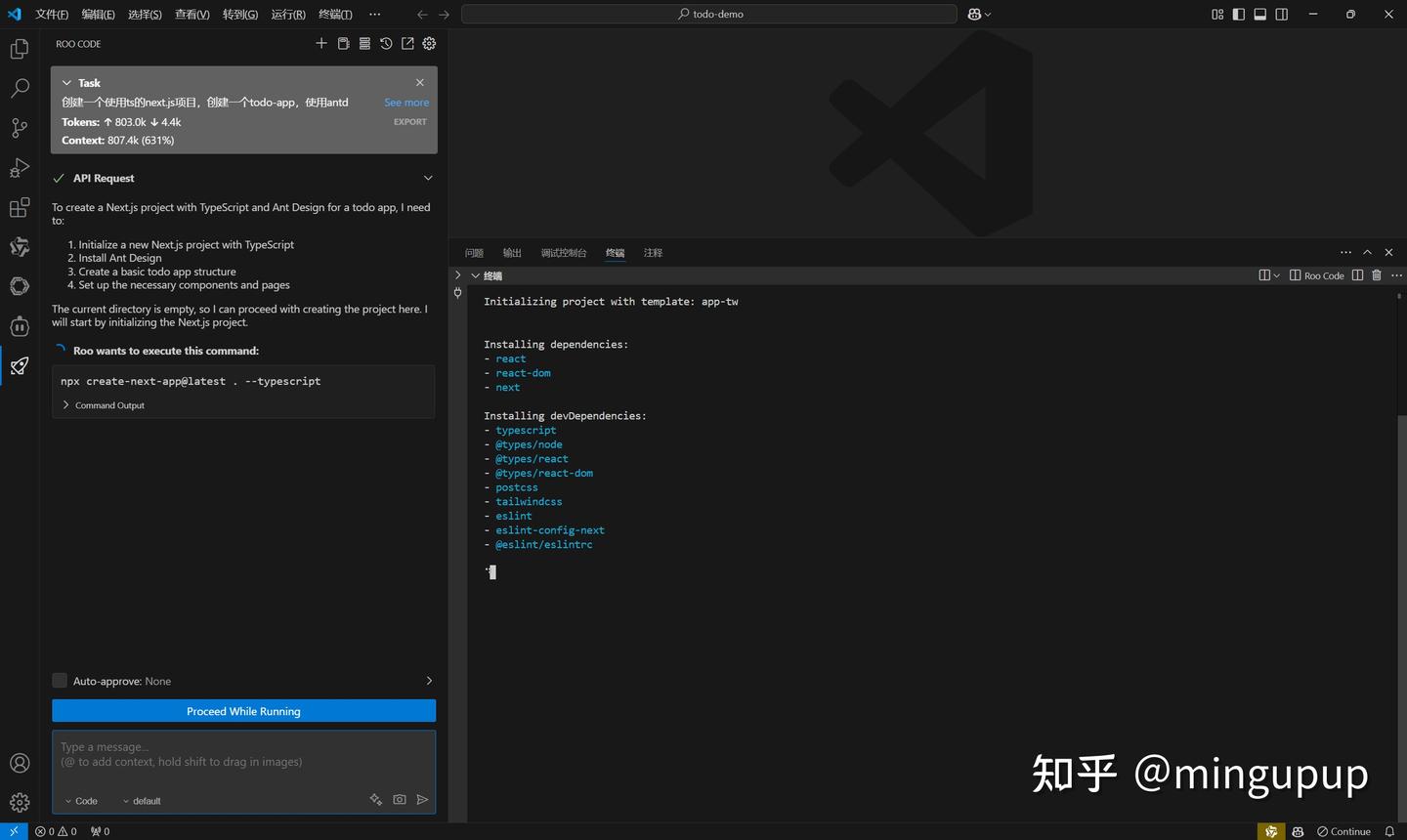This screenshot has height=840, width=1407.
Task: Open the 终端(T) menu
Action: coord(333,14)
